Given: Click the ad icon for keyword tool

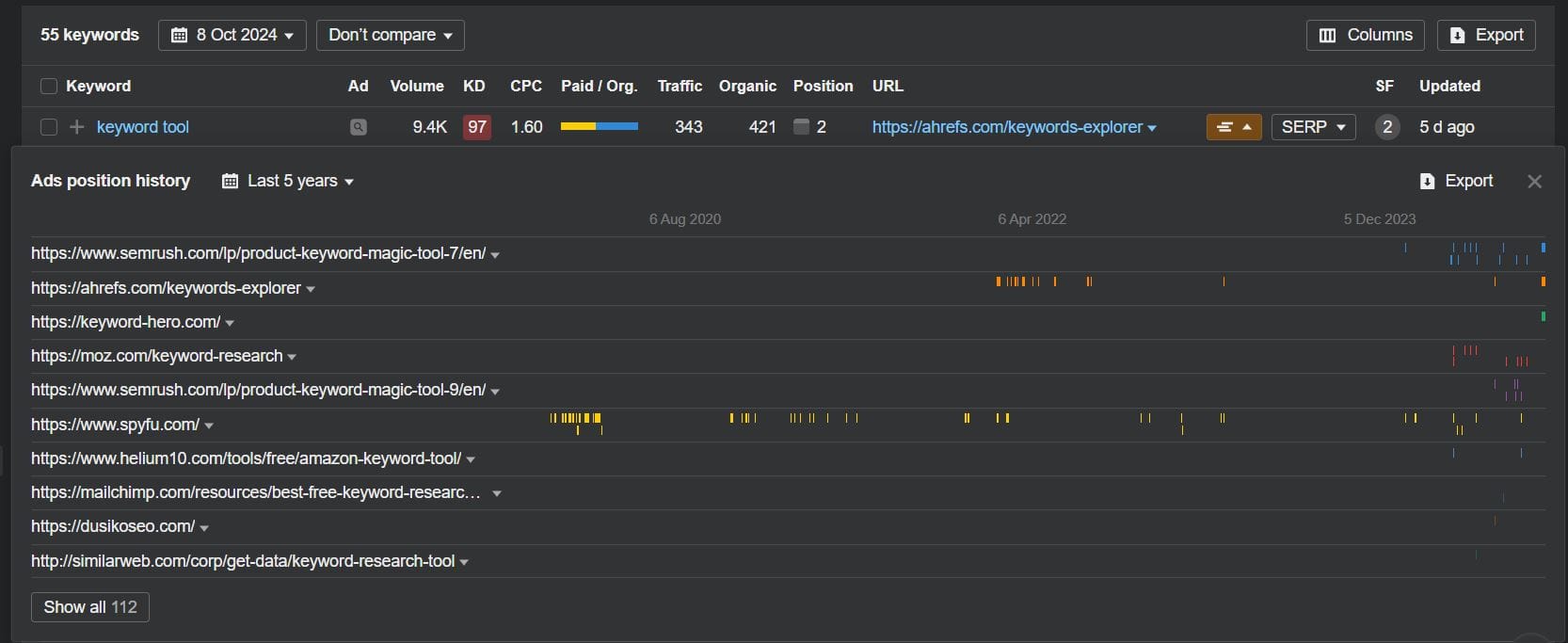Looking at the screenshot, I should (x=359, y=127).
